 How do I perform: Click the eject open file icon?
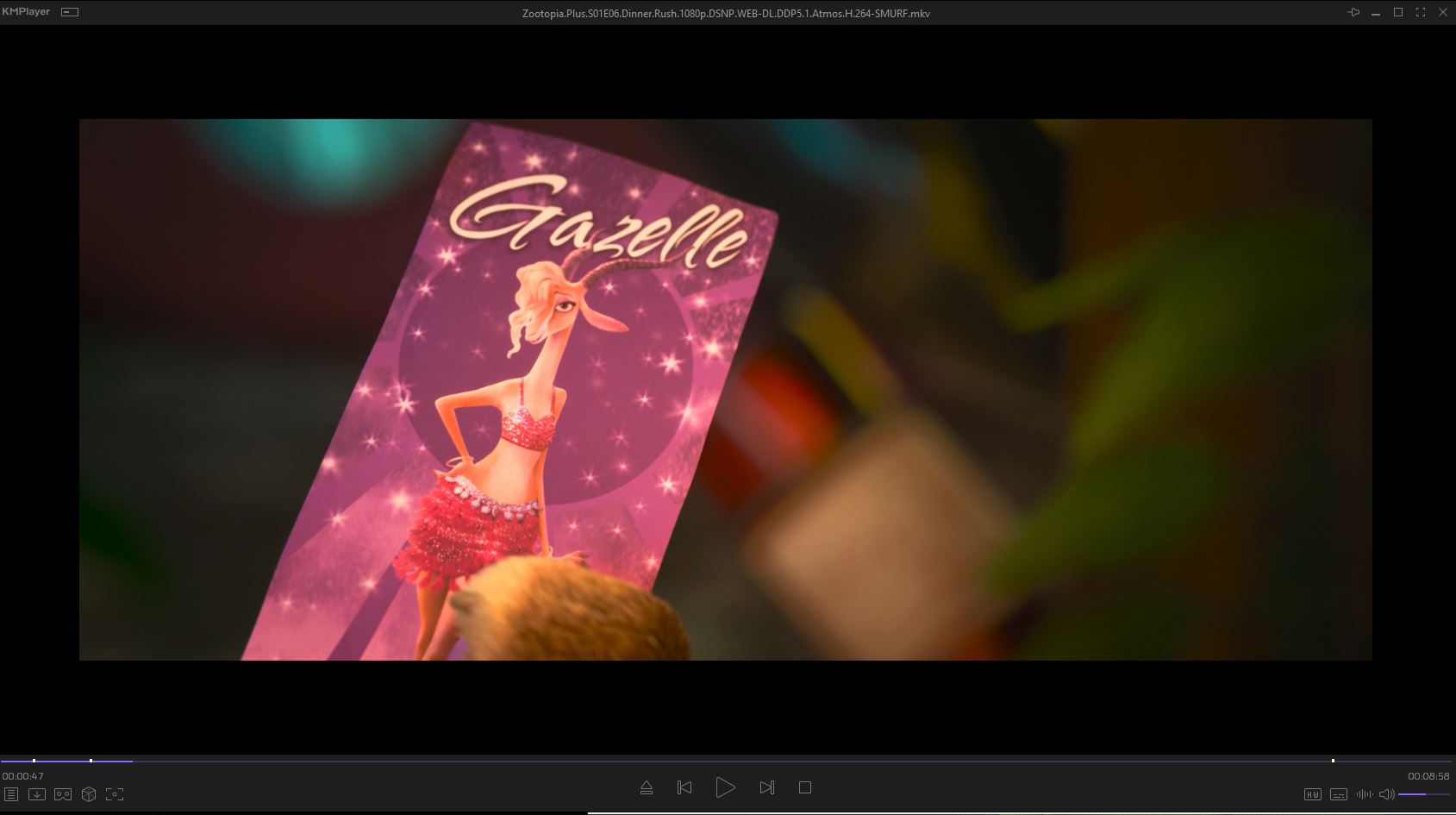click(647, 787)
